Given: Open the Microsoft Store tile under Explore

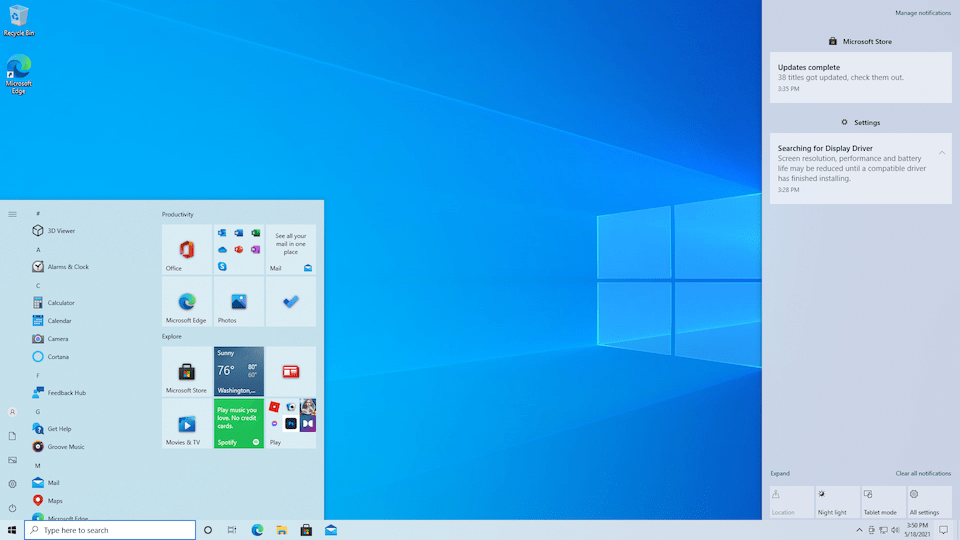Looking at the screenshot, I should point(187,371).
